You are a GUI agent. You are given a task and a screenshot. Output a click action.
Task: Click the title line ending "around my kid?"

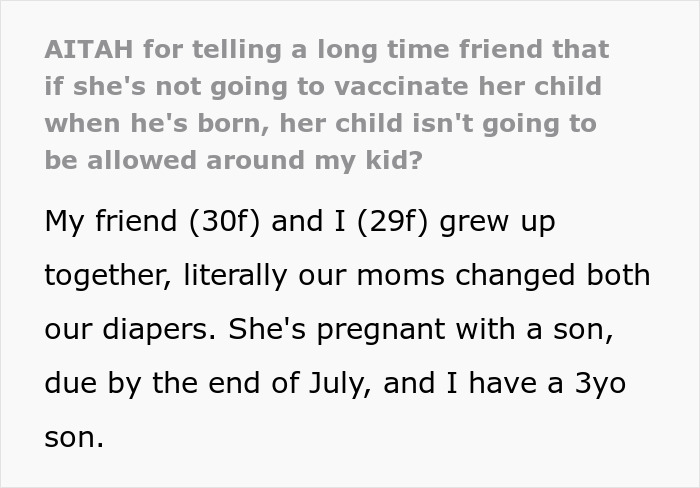coord(233,160)
